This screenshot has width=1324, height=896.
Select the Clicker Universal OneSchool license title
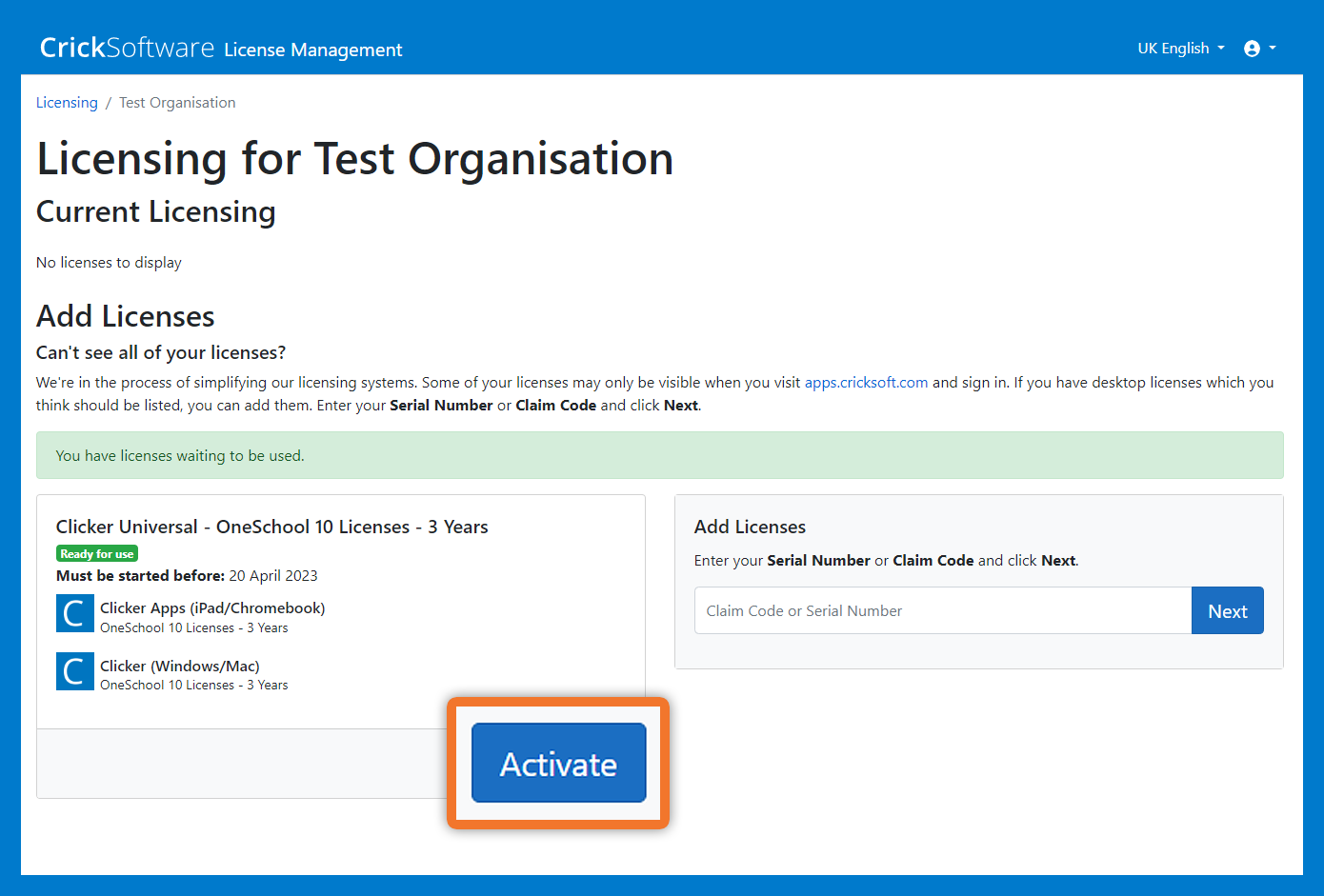click(271, 527)
